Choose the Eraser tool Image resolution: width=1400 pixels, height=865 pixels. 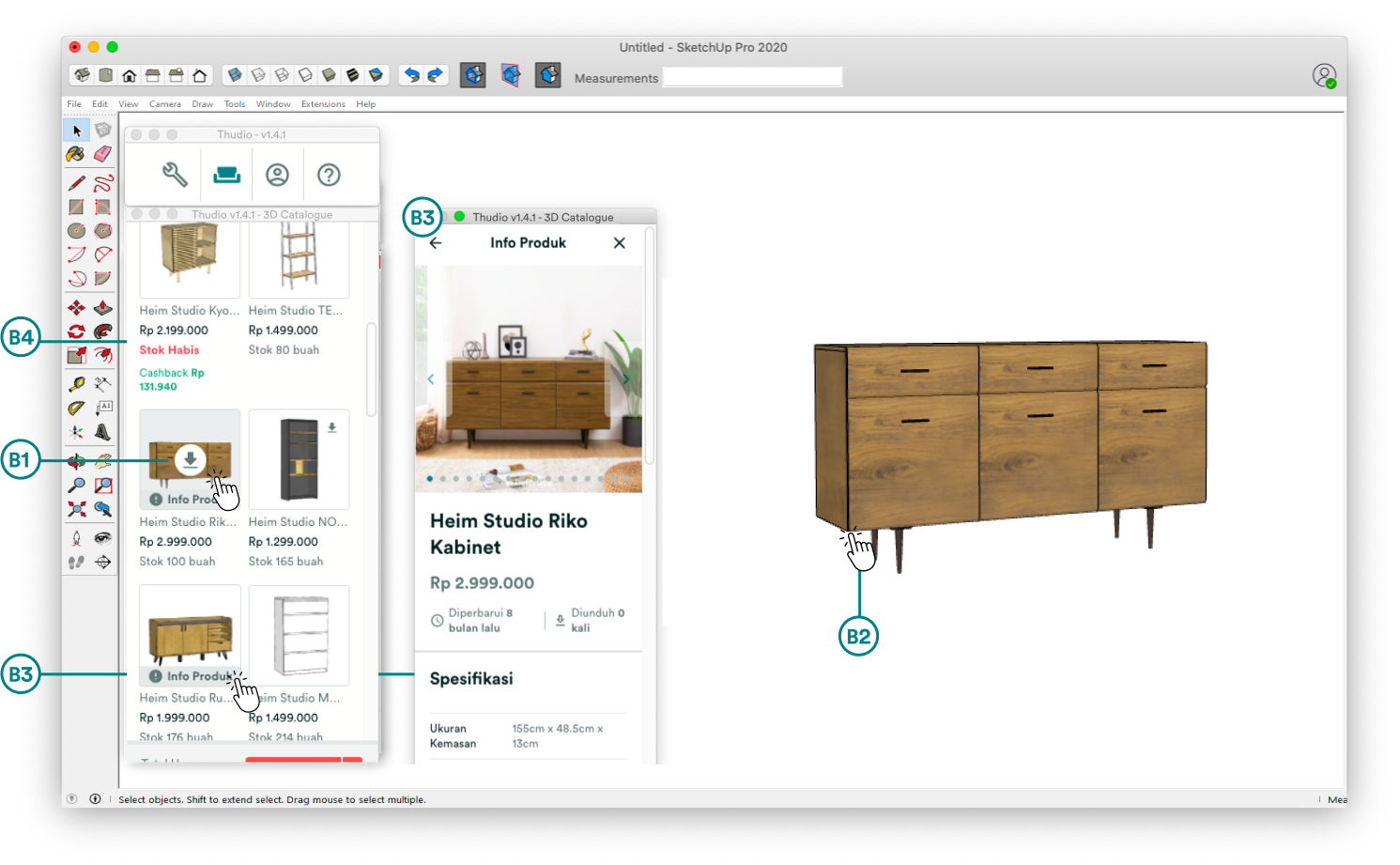coord(103,154)
